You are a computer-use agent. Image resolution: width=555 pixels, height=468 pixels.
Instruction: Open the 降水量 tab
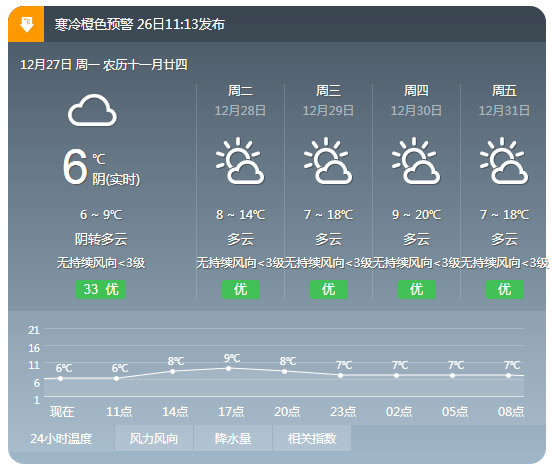pos(233,438)
